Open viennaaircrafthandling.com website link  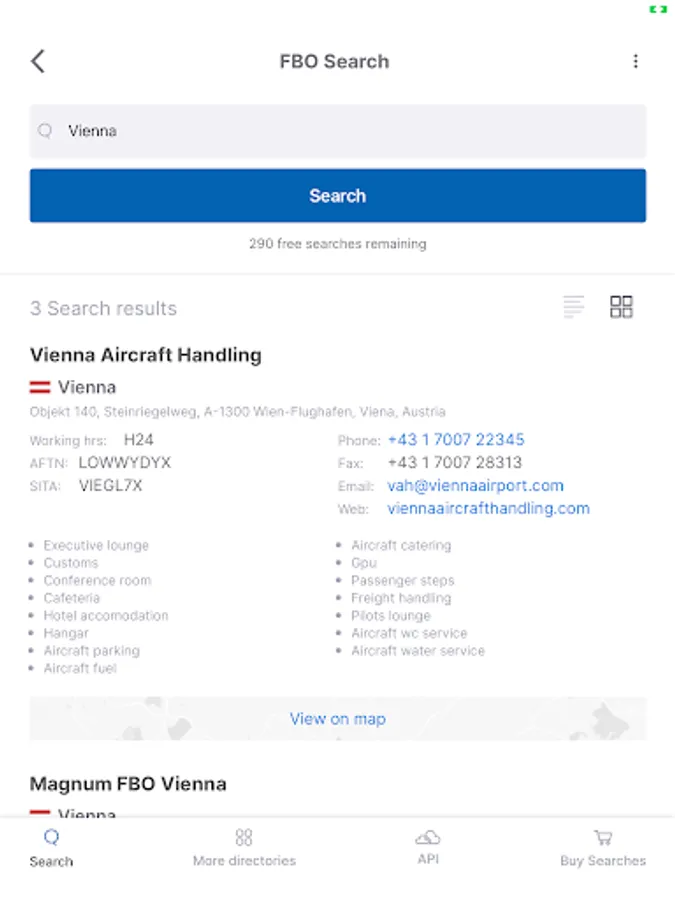coord(488,509)
